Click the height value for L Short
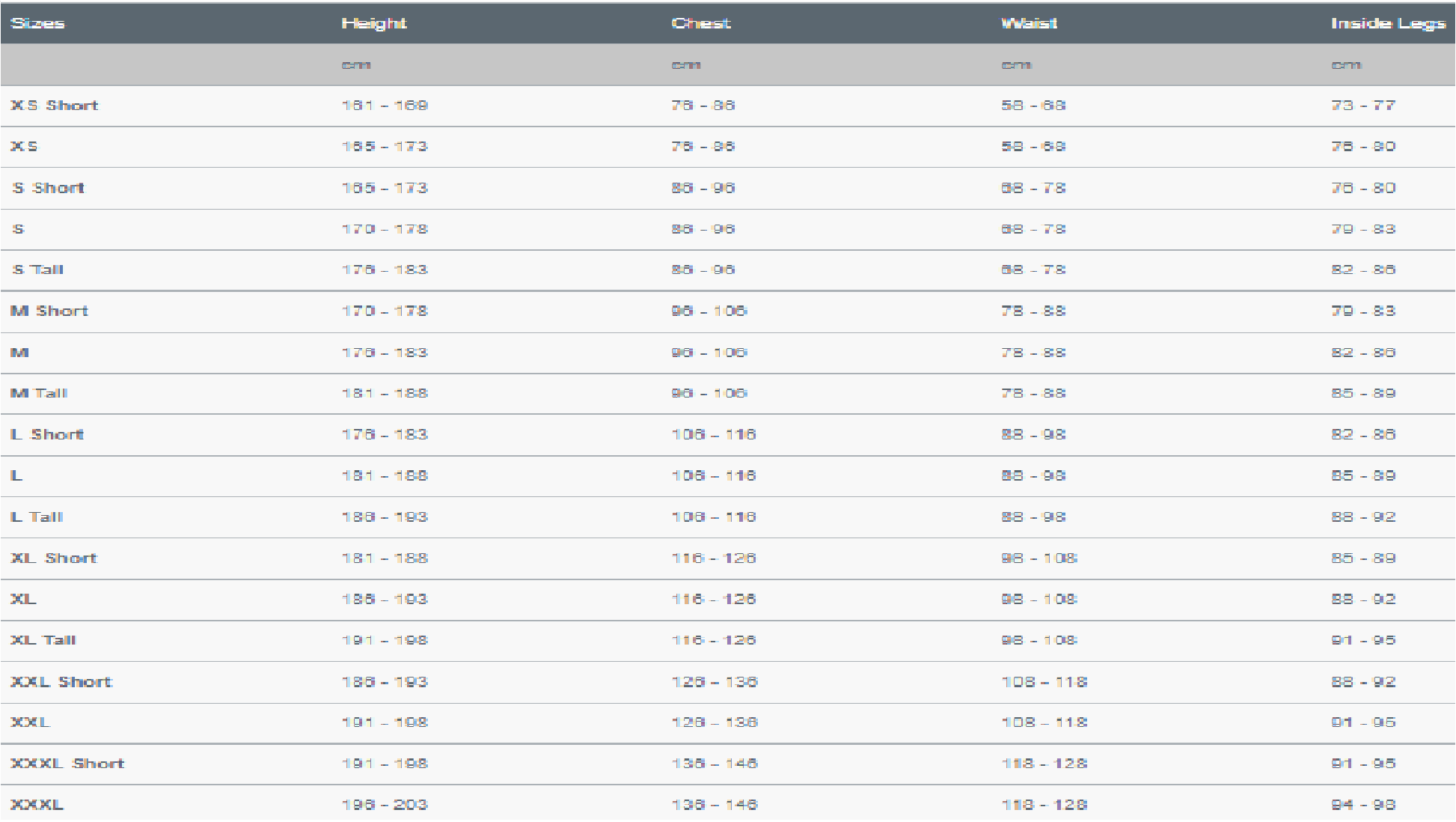Screen dimensions: 1456x822 coord(385,434)
